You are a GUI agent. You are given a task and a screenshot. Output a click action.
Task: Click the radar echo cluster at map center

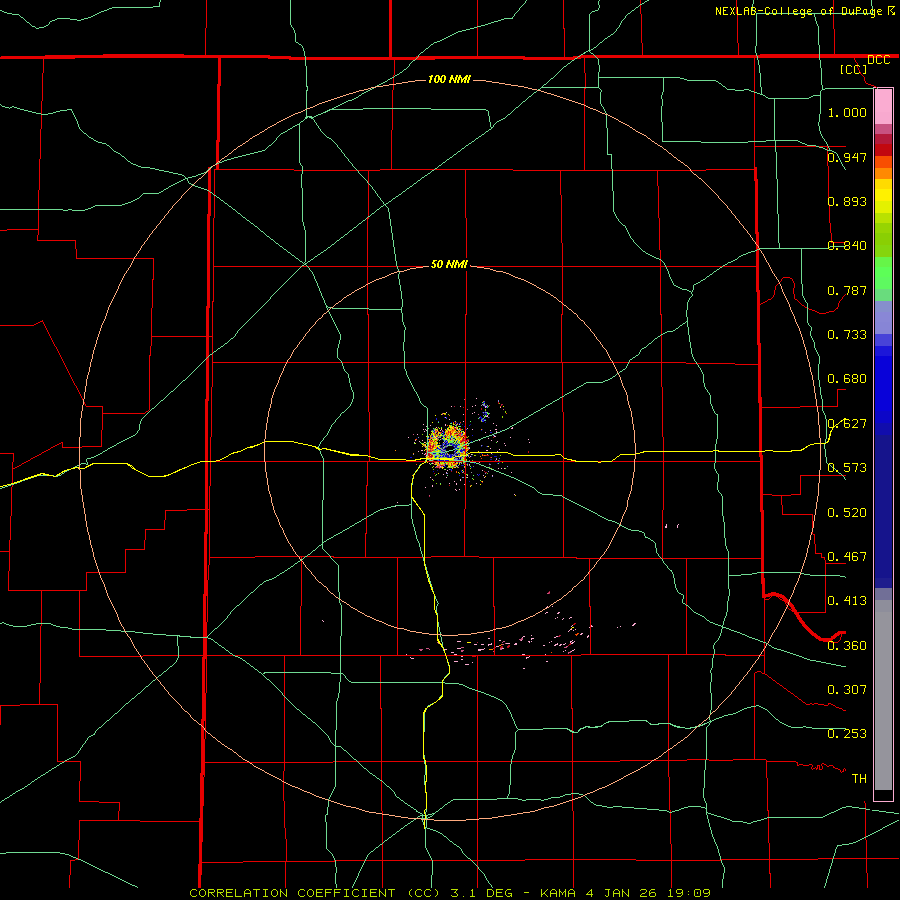[x=448, y=447]
